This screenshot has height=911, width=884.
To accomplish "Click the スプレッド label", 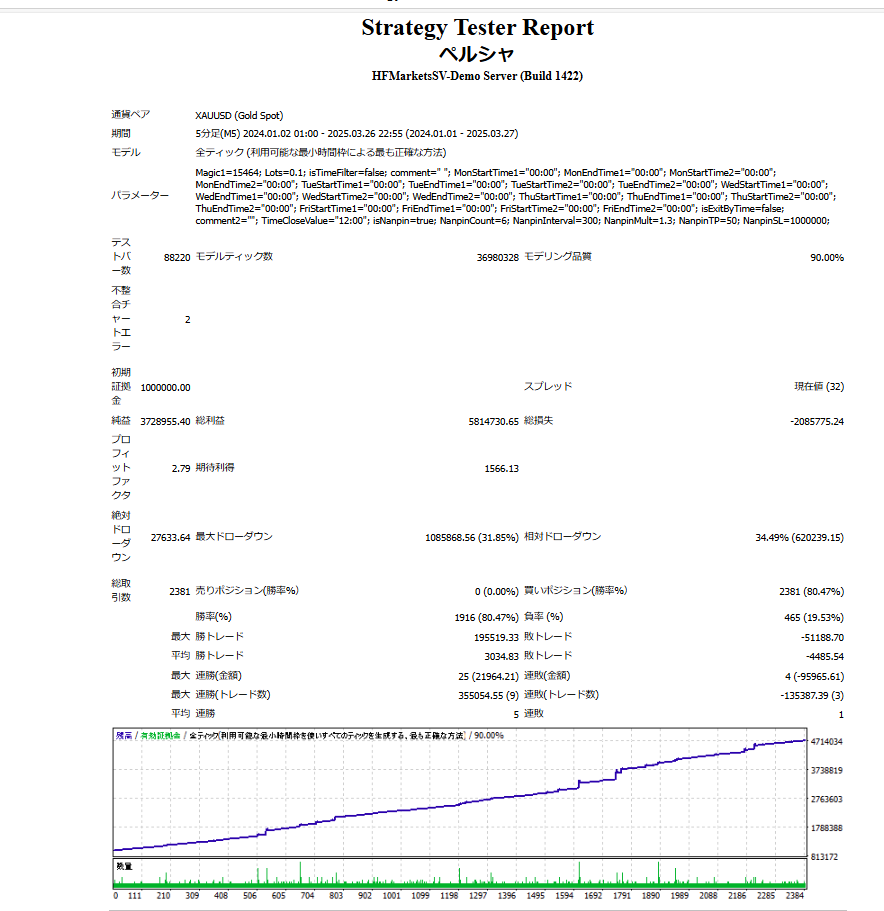I will 548,386.
